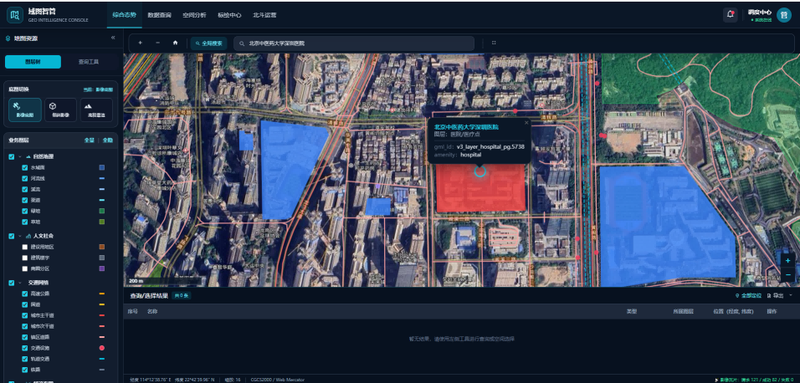Collapse the 人文社会 layer group
The image size is (800, 383).
click(x=20, y=236)
